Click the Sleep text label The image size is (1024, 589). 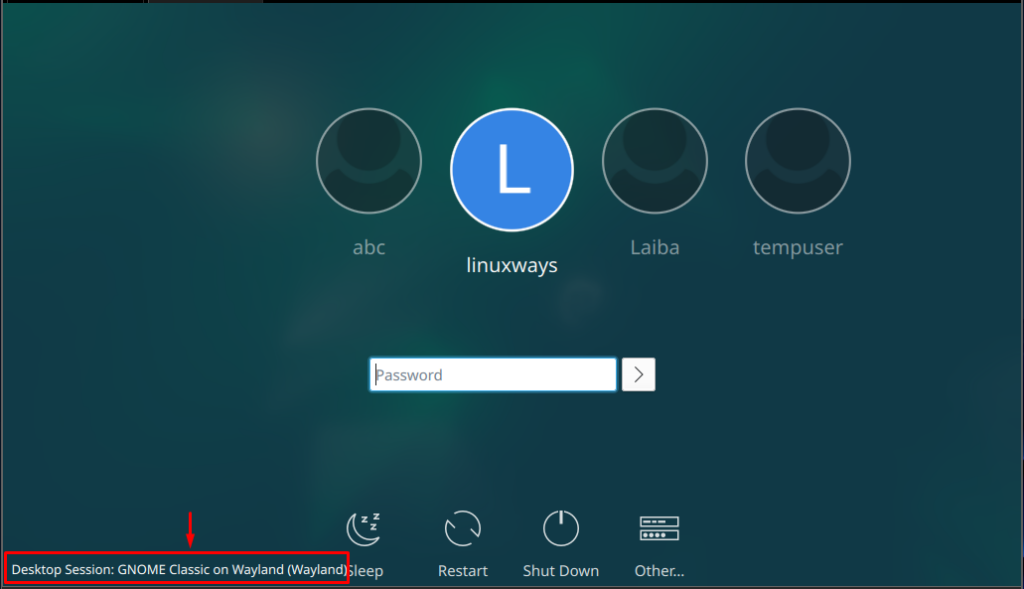[366, 570]
